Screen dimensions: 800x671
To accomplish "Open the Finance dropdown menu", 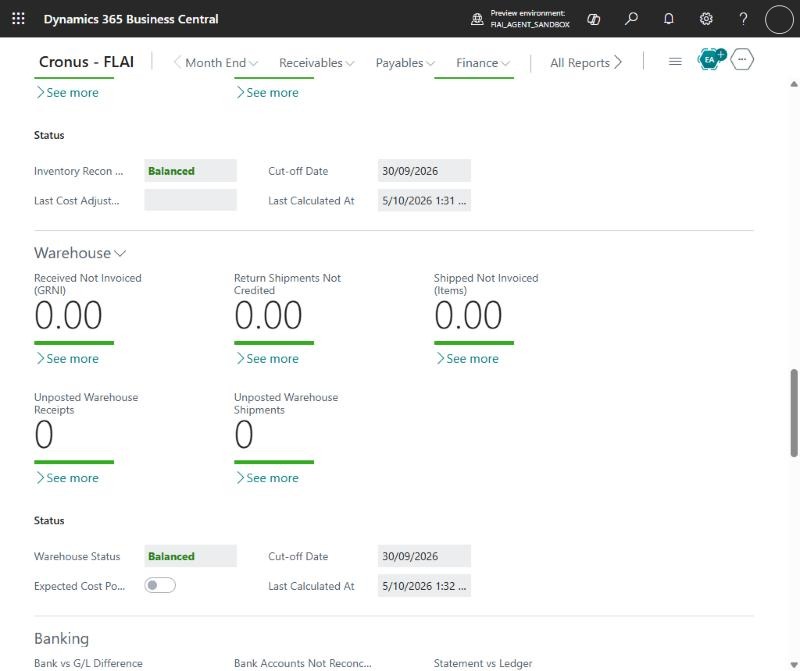I will click(483, 63).
